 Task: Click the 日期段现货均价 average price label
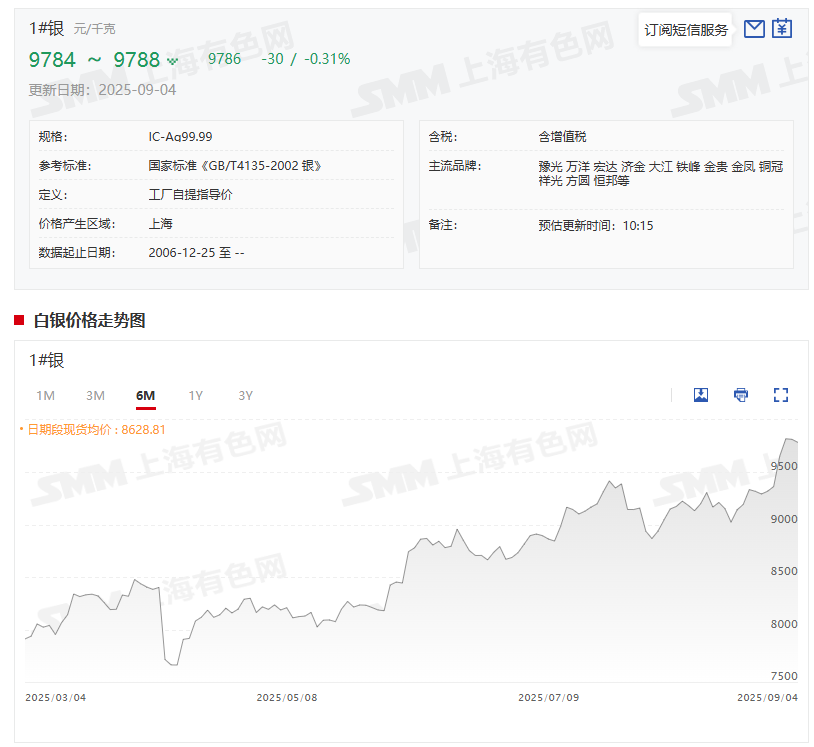coord(96,429)
